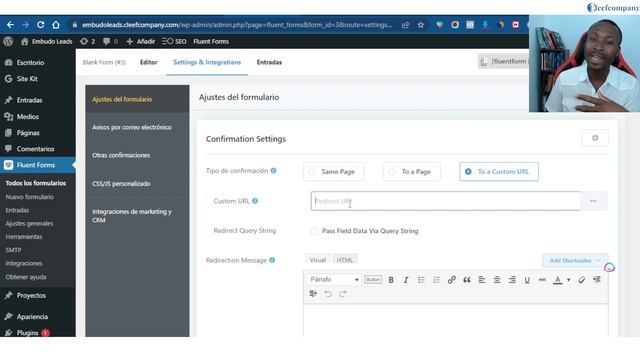Image resolution: width=640 pixels, height=360 pixels.
Task: Click info icon next to Redirection Message
Action: pos(272,260)
